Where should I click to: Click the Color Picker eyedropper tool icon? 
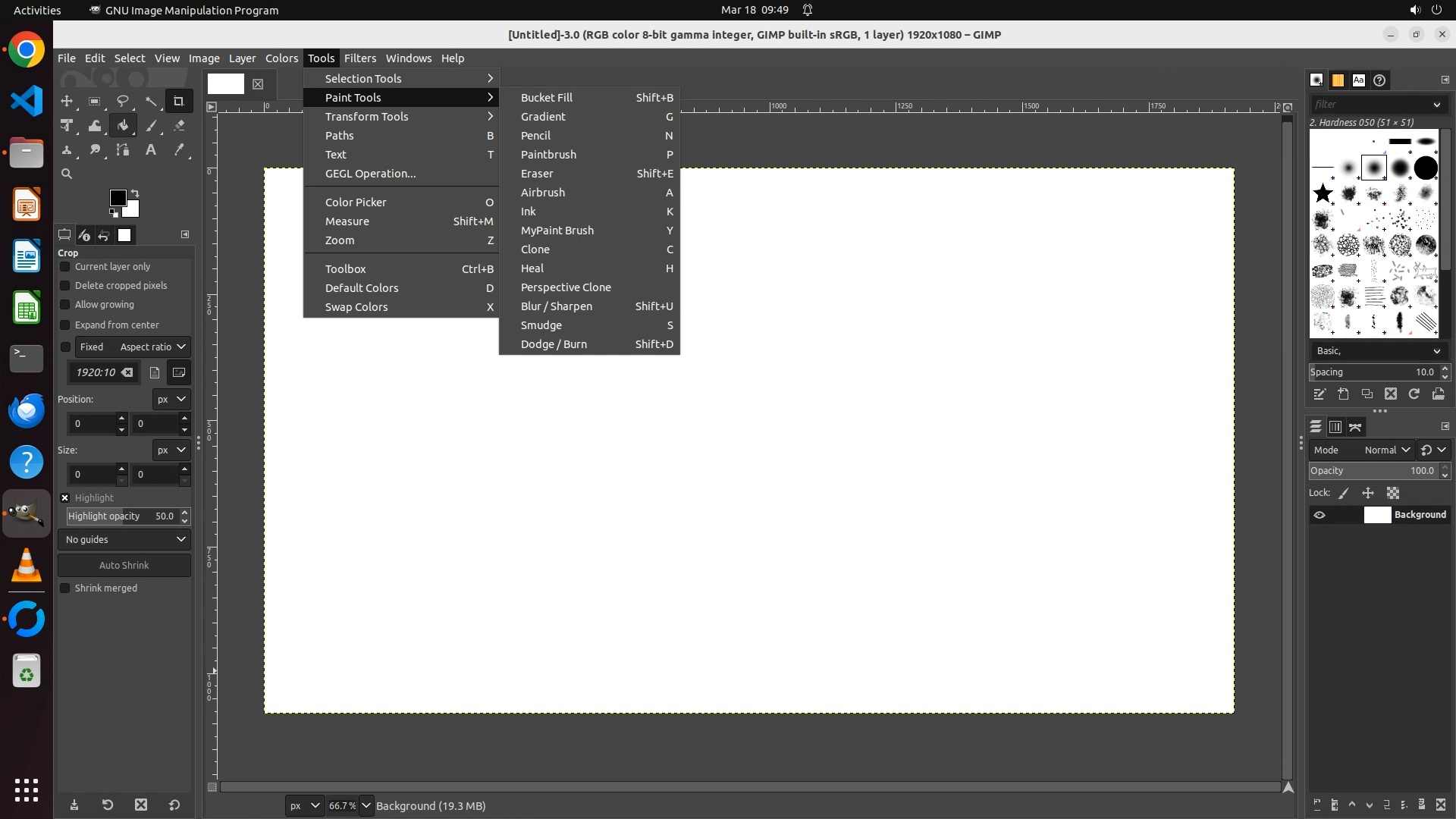[x=179, y=150]
